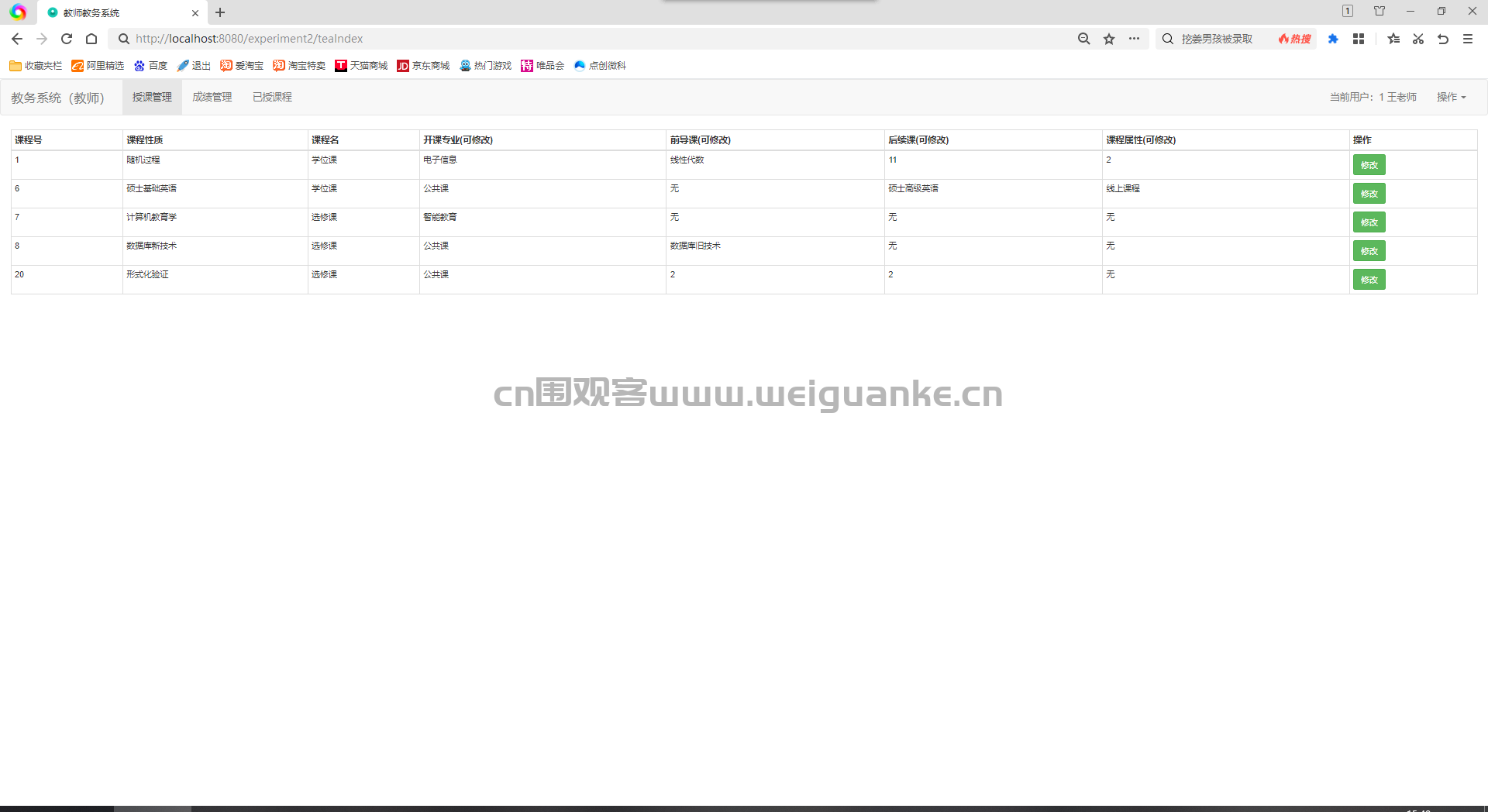The image size is (1488, 812).
Task: Bookmark this page with the star icon
Action: (1109, 39)
